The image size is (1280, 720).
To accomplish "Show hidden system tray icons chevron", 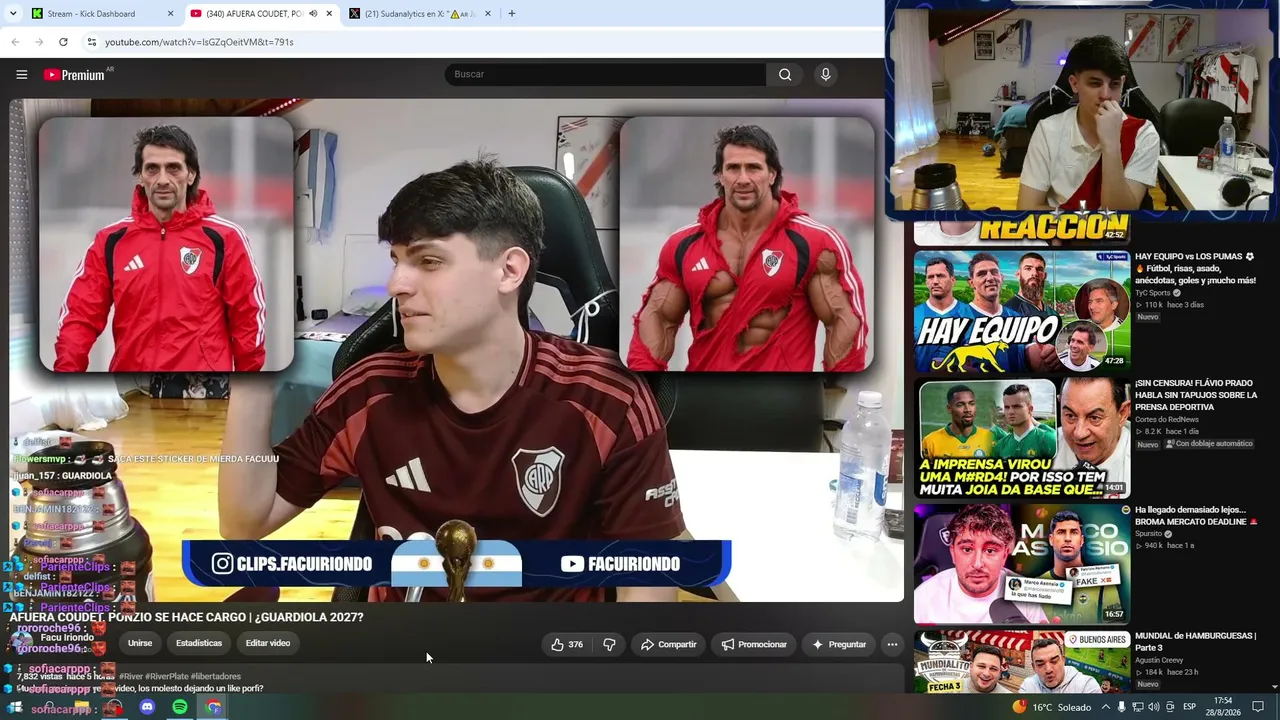I will point(1106,707).
